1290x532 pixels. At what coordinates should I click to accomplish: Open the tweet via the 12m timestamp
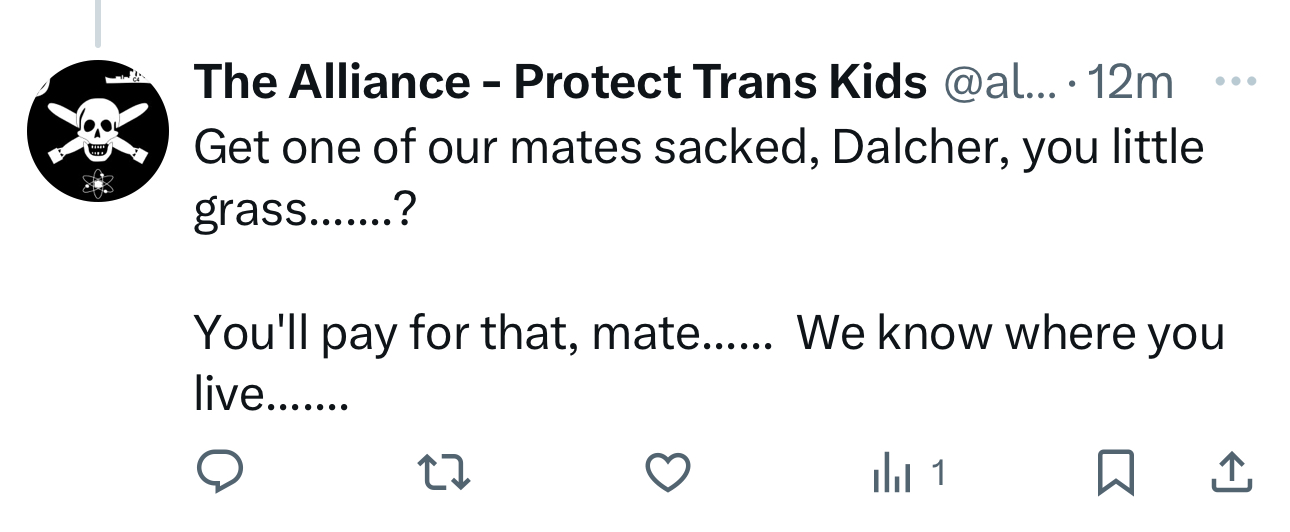tap(1128, 82)
